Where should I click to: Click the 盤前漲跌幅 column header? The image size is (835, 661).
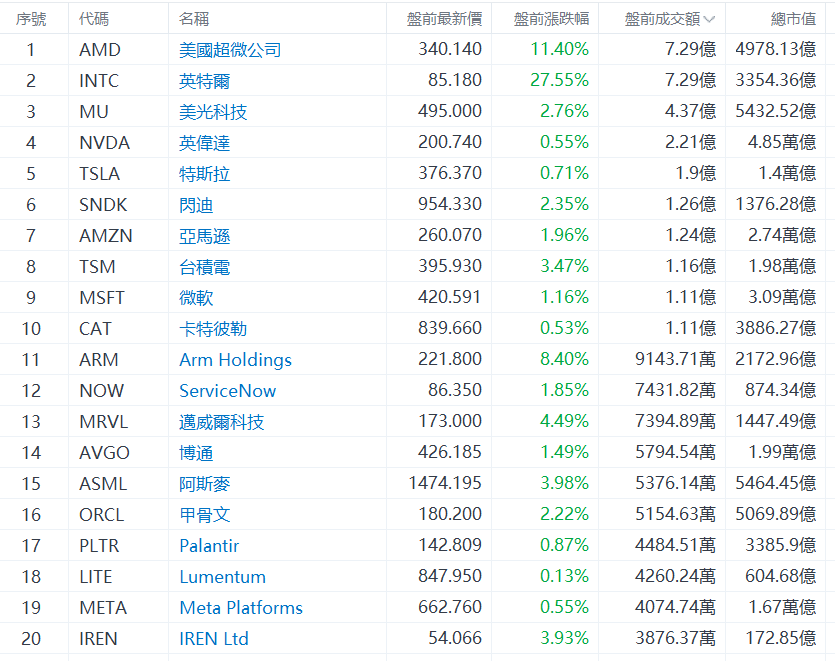pos(551,19)
